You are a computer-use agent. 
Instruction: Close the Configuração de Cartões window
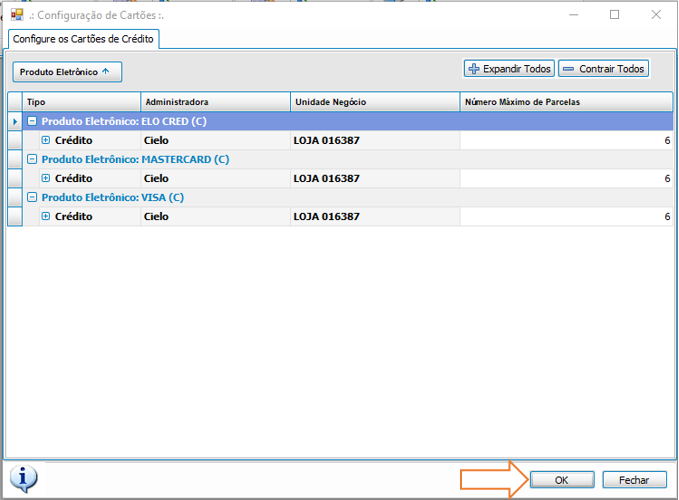click(x=656, y=15)
